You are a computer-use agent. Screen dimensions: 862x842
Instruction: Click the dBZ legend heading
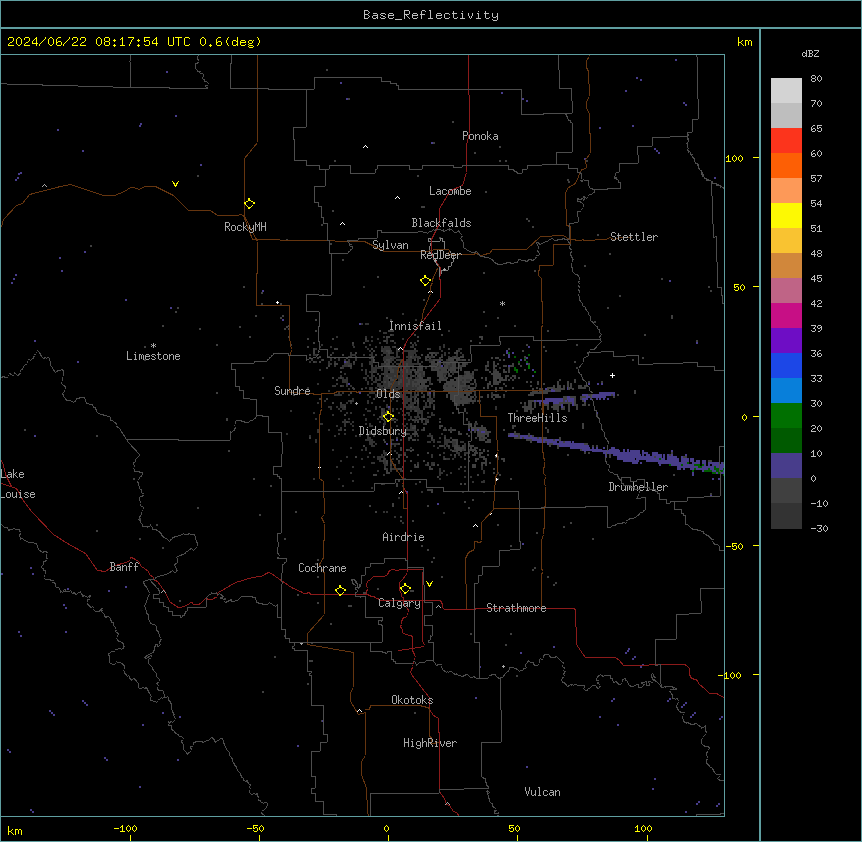(810, 54)
